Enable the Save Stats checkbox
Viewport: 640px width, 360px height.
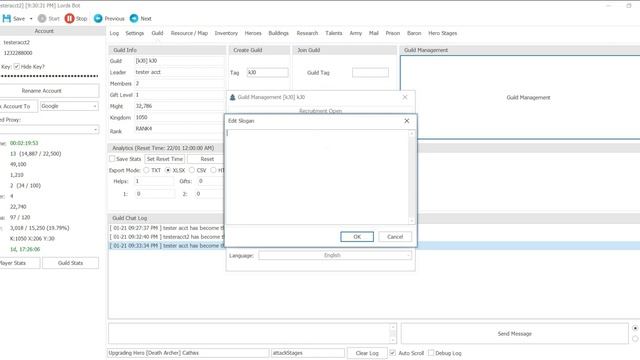point(112,159)
